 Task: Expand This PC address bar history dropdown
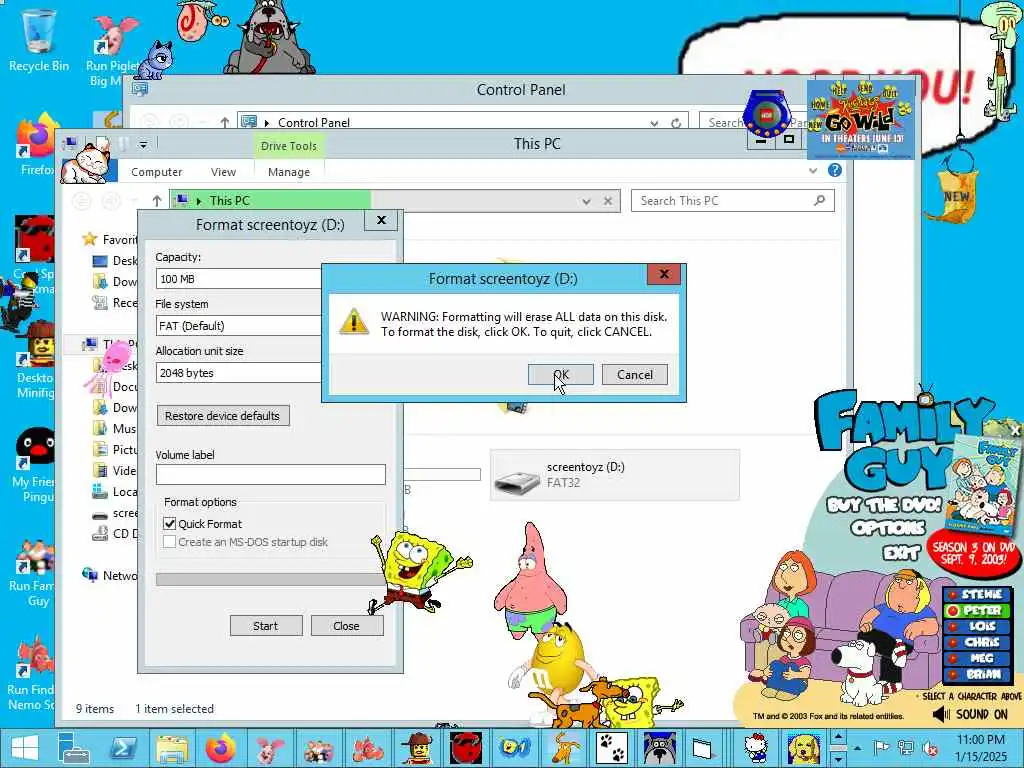[x=586, y=201]
